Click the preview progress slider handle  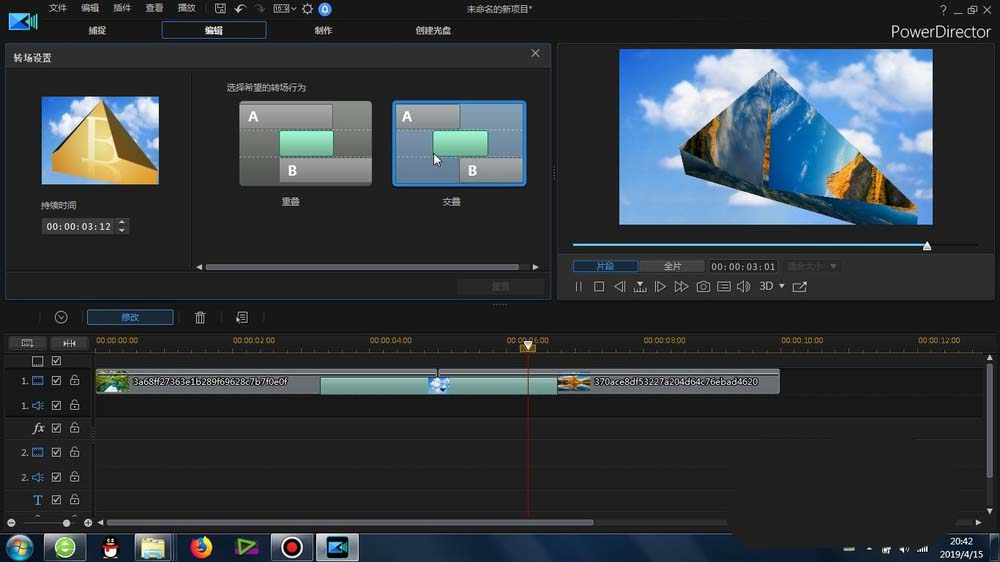coord(927,246)
